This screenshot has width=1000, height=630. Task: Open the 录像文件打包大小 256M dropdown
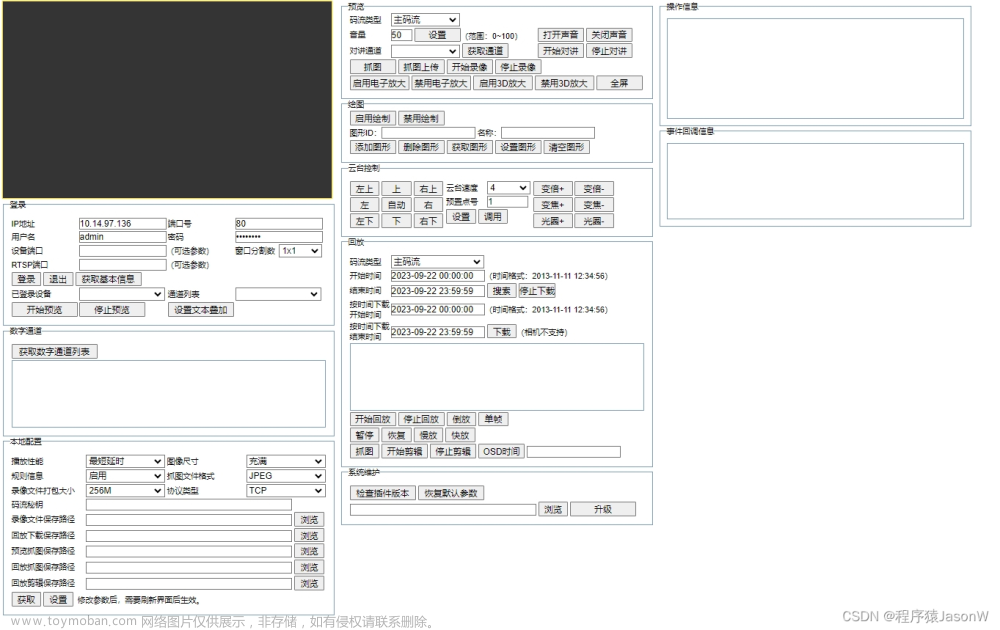coord(125,490)
